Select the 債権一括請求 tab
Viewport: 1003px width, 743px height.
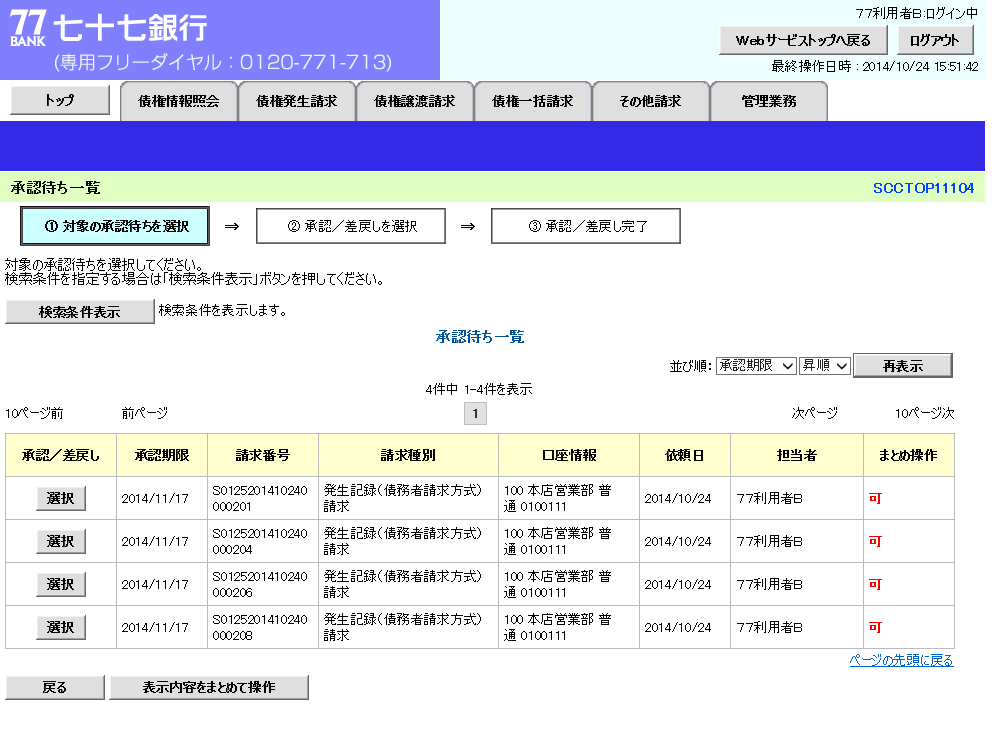(532, 101)
